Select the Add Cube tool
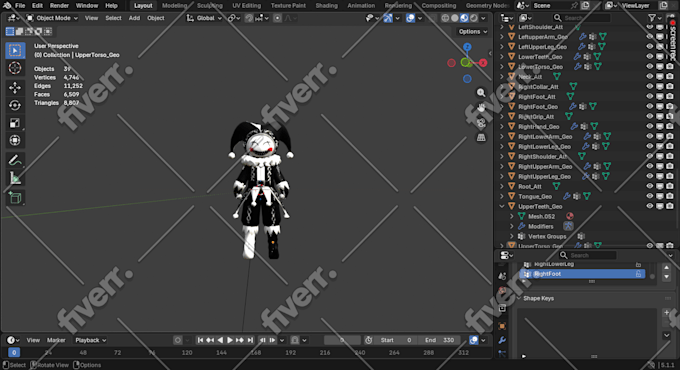 point(15,198)
